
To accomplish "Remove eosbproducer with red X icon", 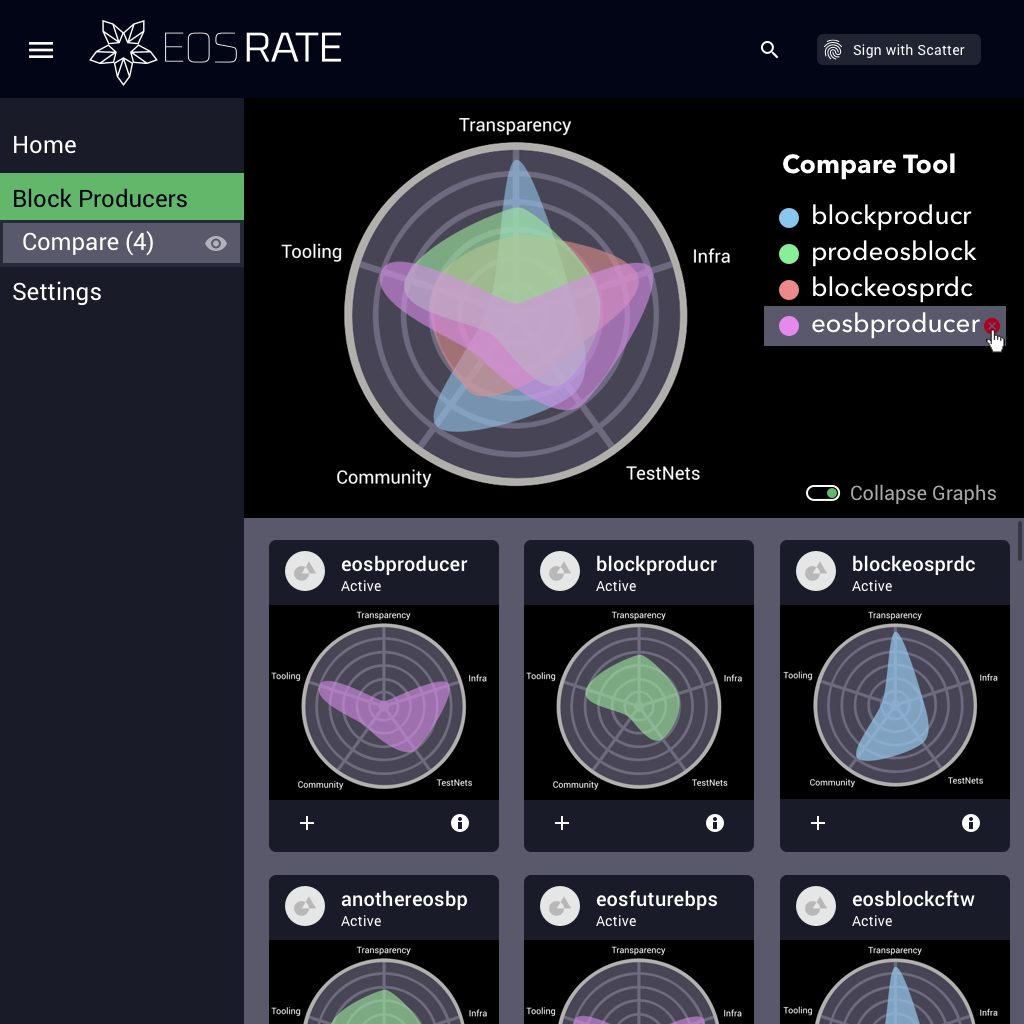I will 991,325.
